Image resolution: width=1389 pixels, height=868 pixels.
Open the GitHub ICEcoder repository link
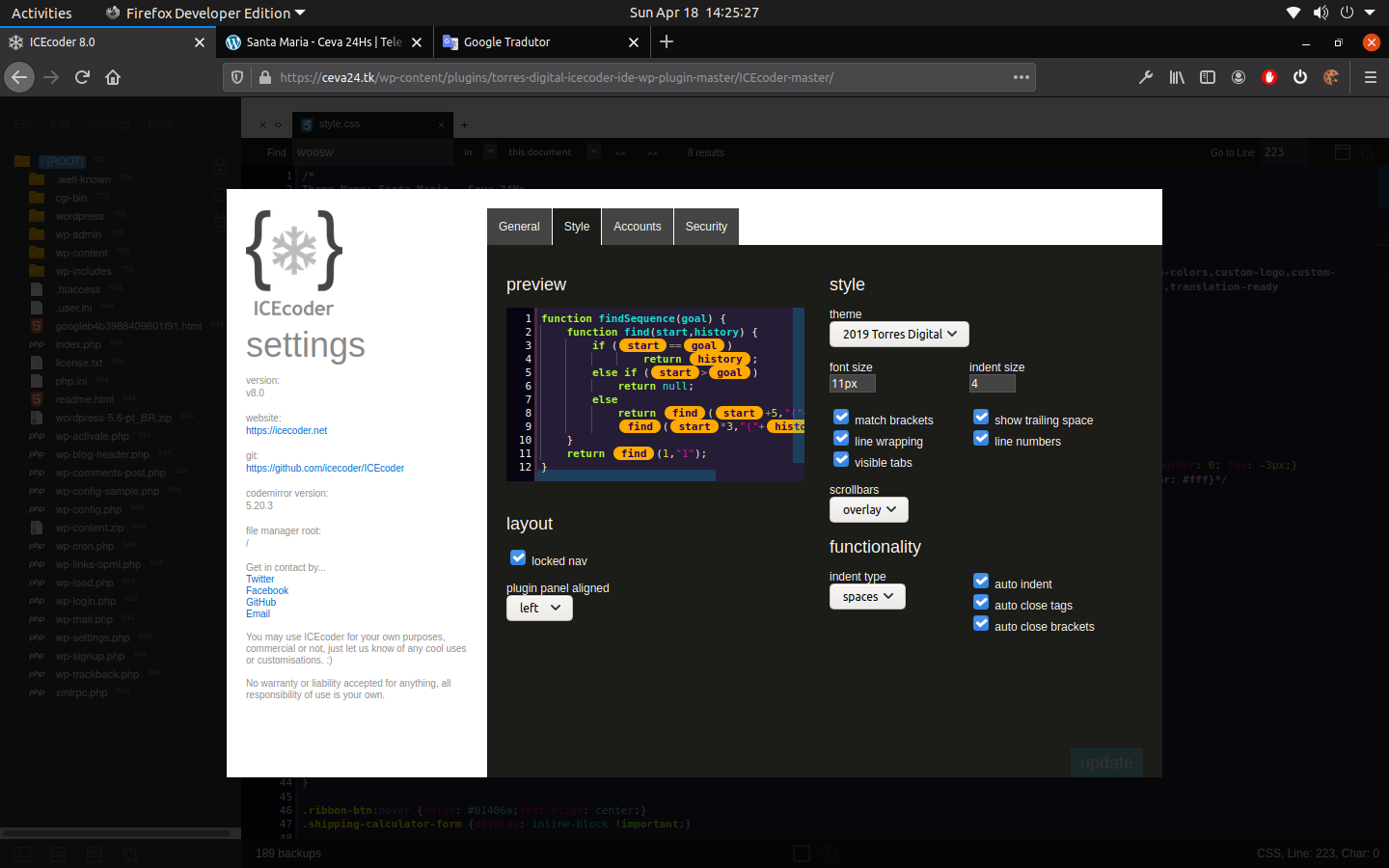pyautogui.click(x=325, y=469)
